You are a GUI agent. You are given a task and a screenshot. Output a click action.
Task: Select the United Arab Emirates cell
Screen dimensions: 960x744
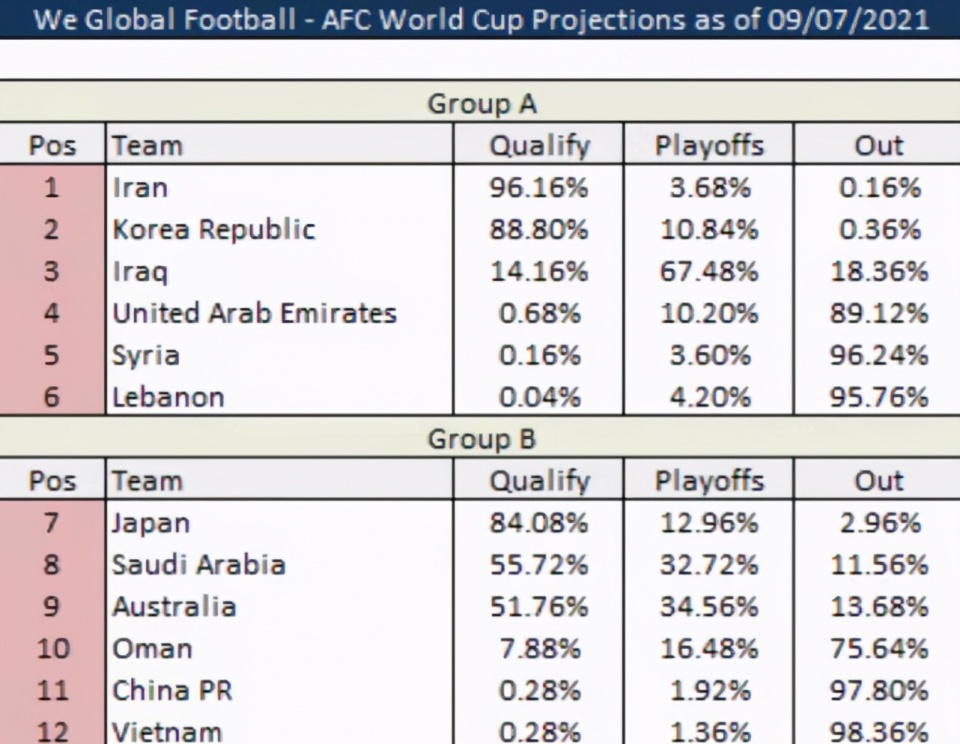(x=254, y=313)
